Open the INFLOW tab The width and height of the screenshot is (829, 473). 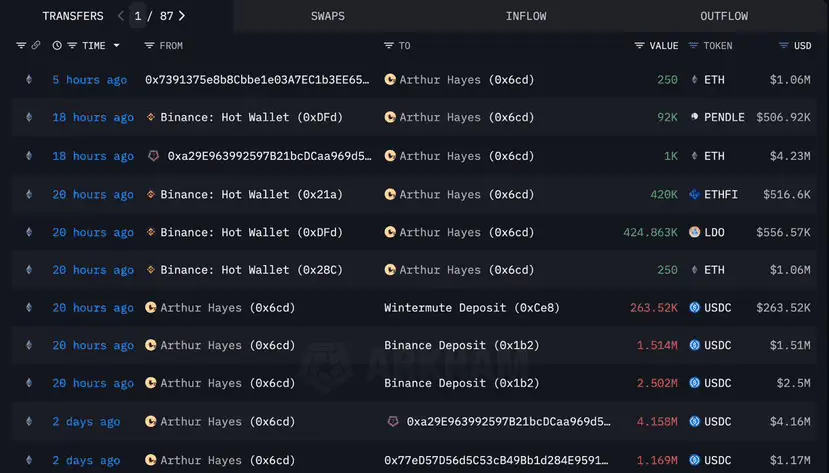(526, 16)
